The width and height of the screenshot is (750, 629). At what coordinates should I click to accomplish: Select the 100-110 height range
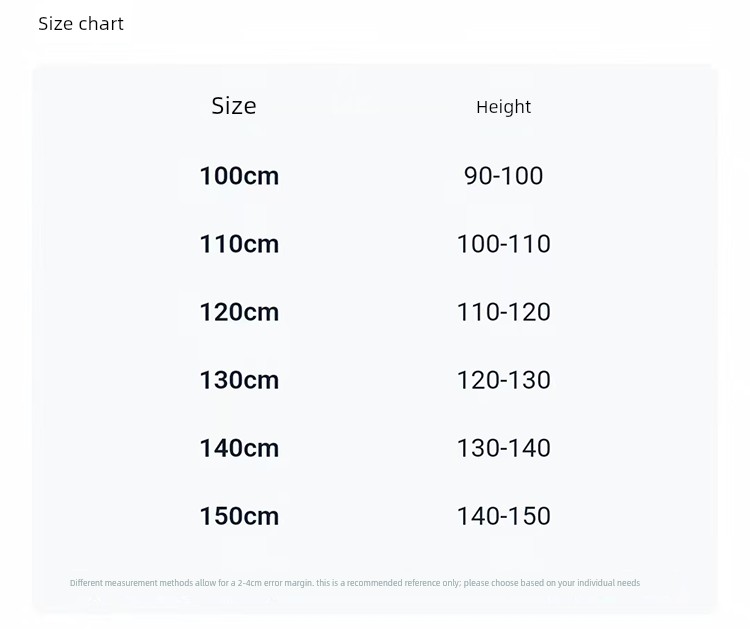(503, 244)
